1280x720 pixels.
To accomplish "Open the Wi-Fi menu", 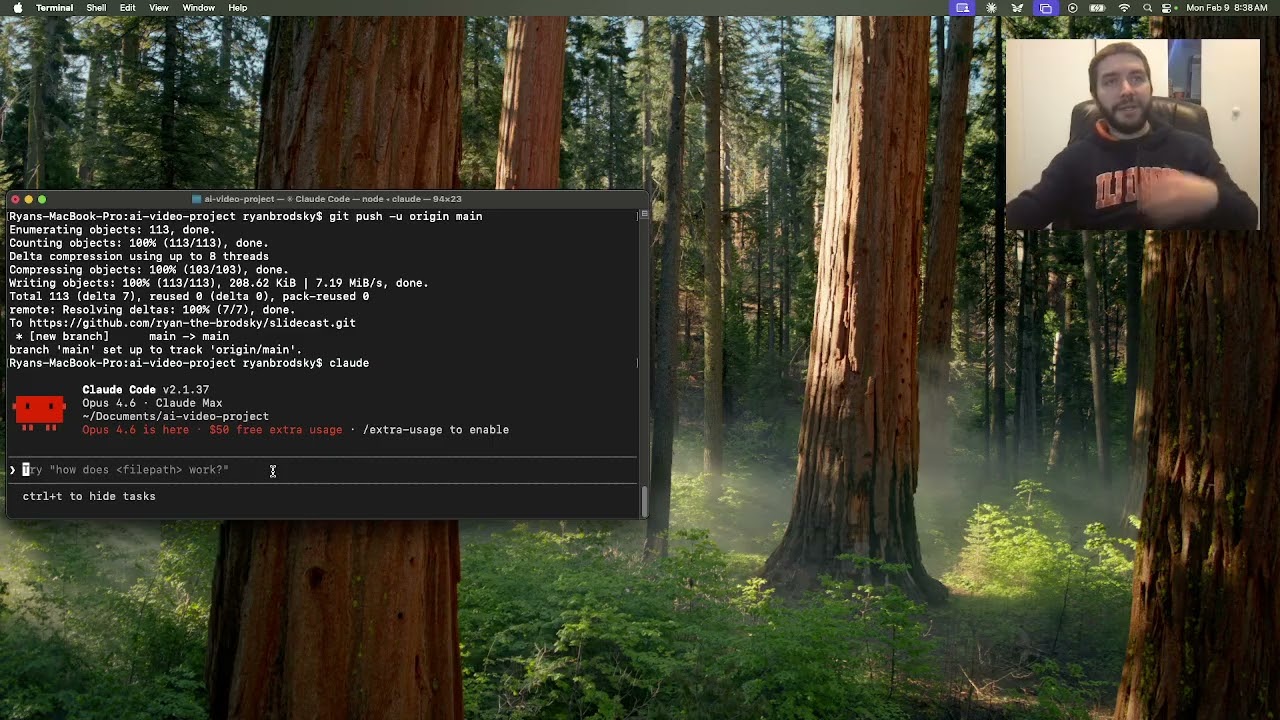I will [x=1124, y=8].
